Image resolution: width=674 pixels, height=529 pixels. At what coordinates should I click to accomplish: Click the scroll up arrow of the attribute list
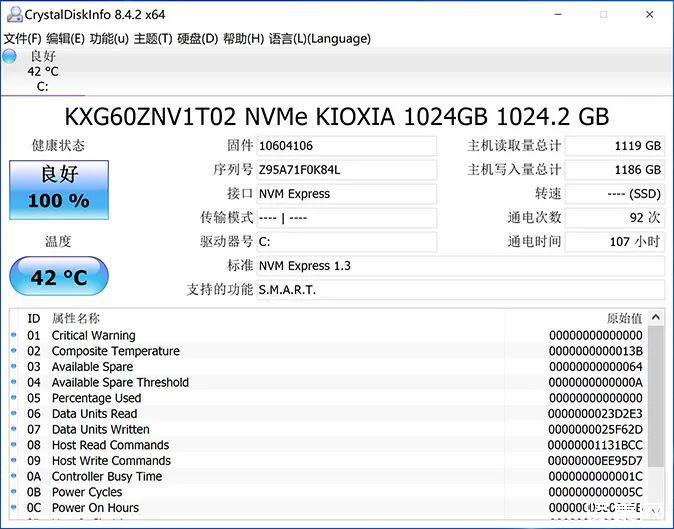pos(656,318)
